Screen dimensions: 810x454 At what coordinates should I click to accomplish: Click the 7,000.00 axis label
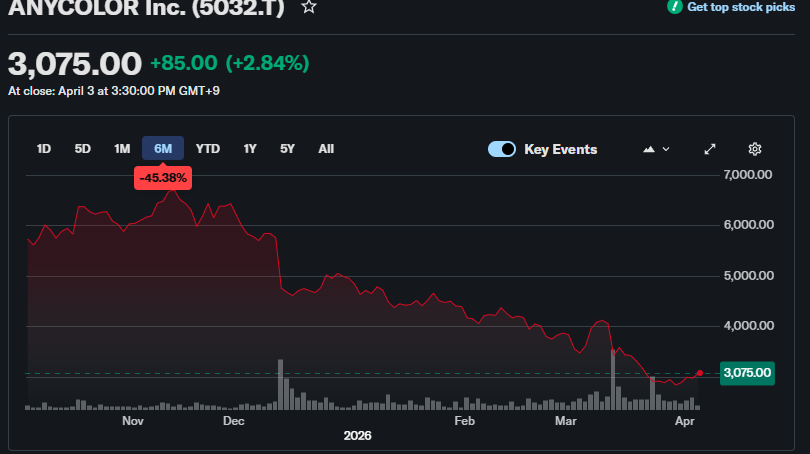coord(748,175)
